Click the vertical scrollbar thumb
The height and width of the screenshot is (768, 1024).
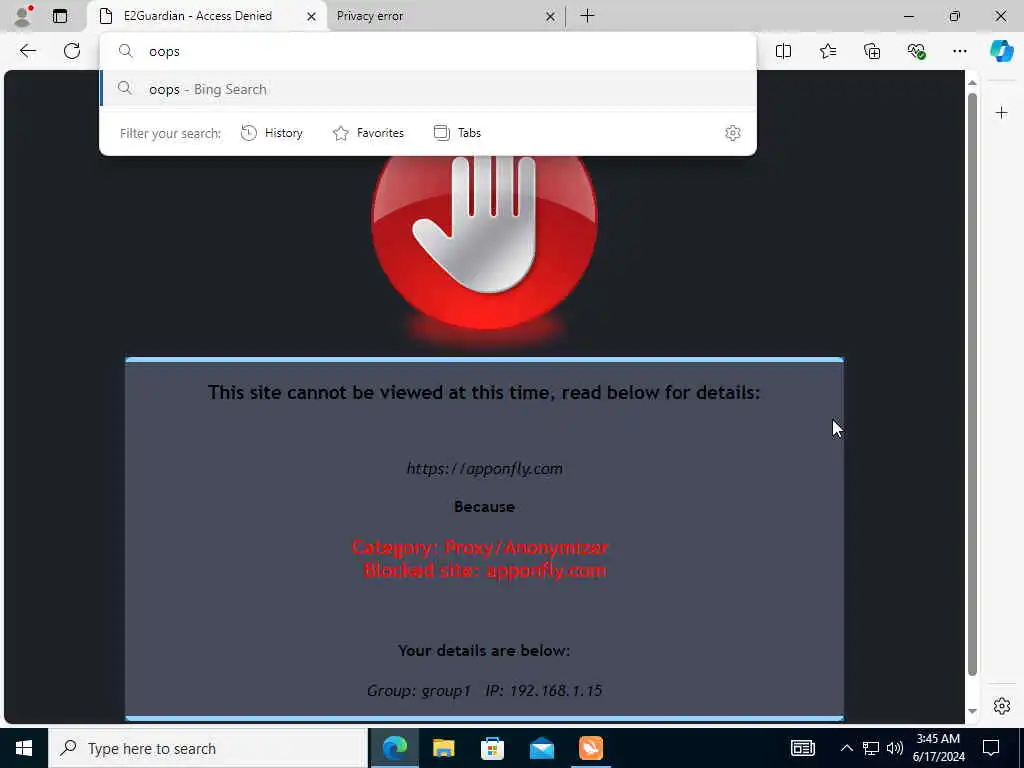(x=972, y=384)
